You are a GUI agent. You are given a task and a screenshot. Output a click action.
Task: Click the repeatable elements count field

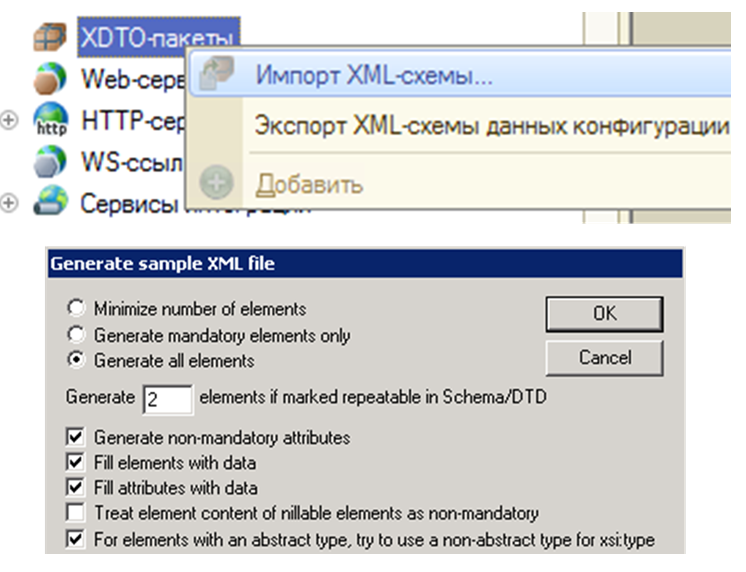pyautogui.click(x=168, y=399)
